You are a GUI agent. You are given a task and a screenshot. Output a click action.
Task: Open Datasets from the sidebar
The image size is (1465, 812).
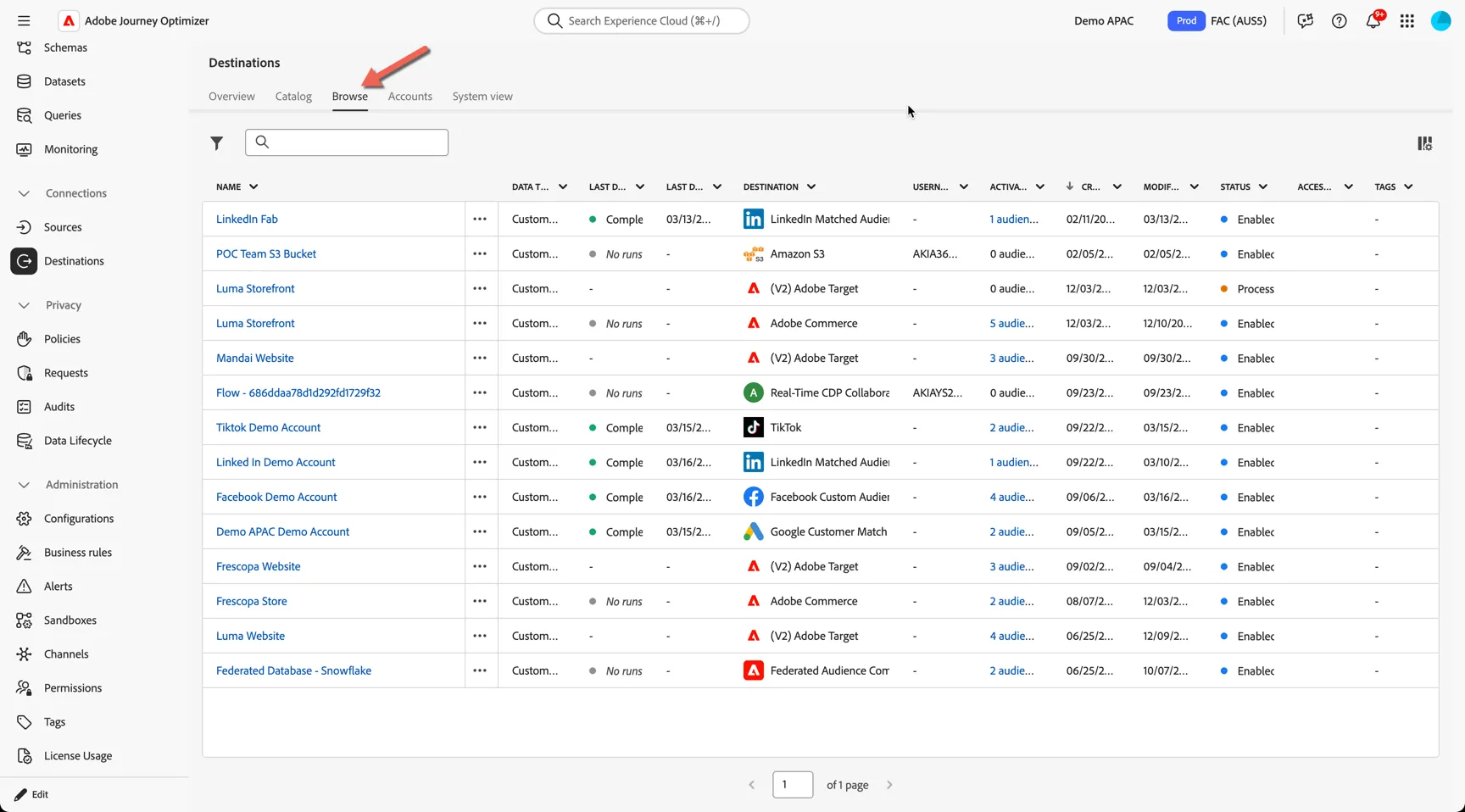[x=64, y=81]
